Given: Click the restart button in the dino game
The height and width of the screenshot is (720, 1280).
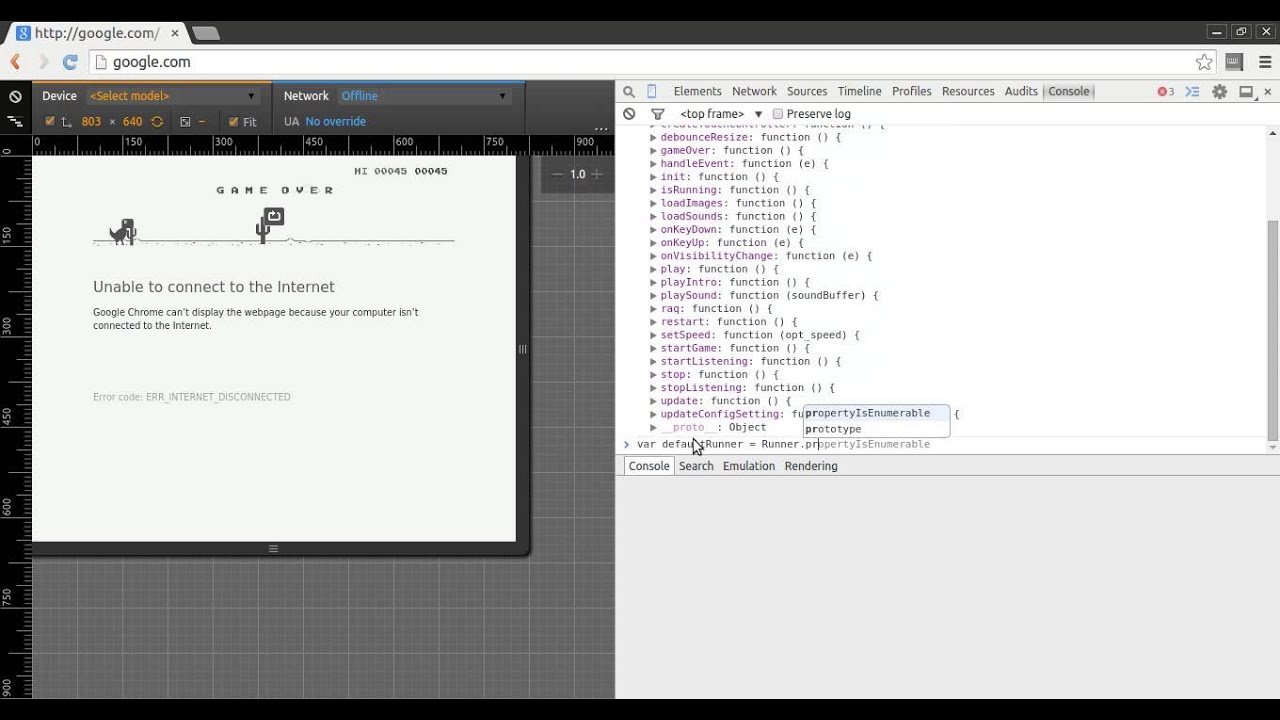Looking at the screenshot, I should click(272, 216).
